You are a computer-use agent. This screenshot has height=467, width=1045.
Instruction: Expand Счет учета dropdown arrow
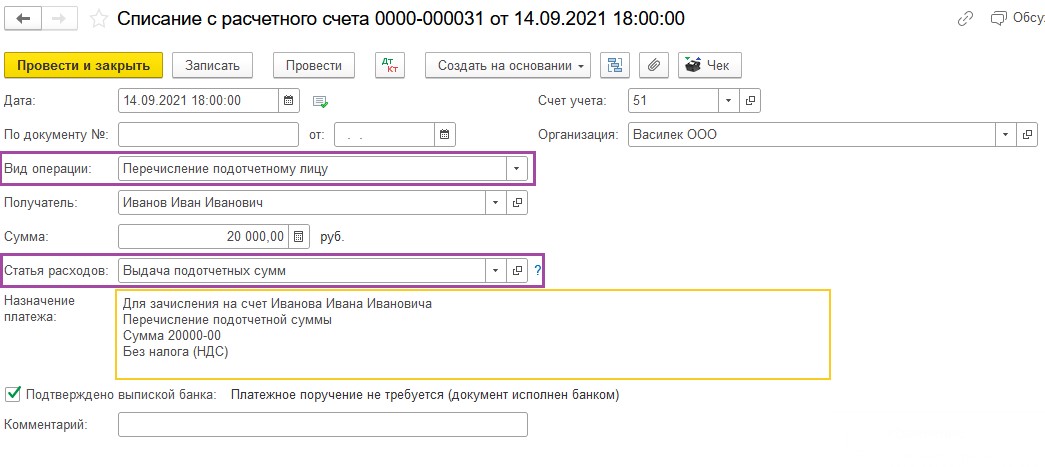(x=728, y=101)
